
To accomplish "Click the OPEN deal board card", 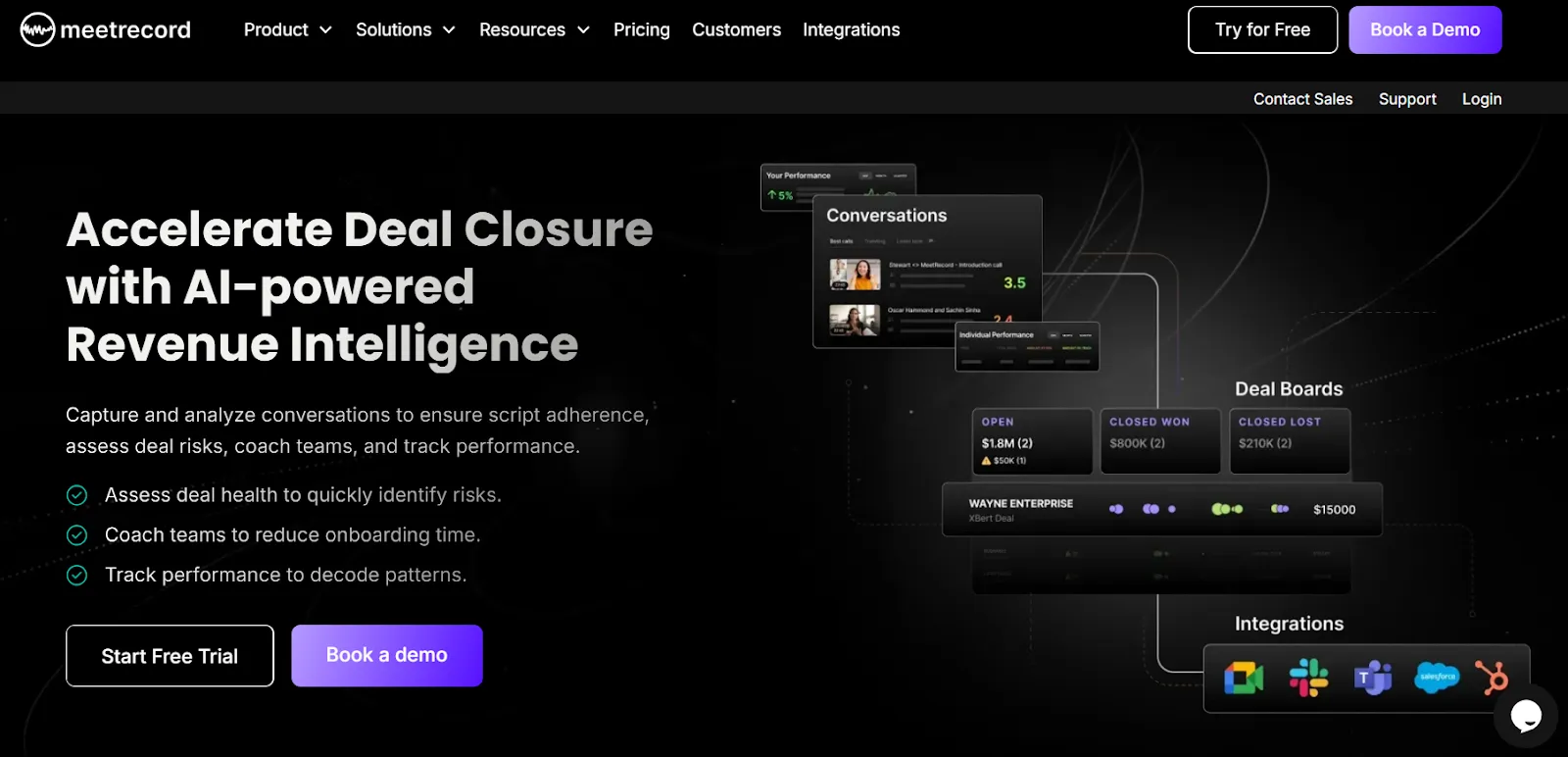I will click(x=1031, y=441).
